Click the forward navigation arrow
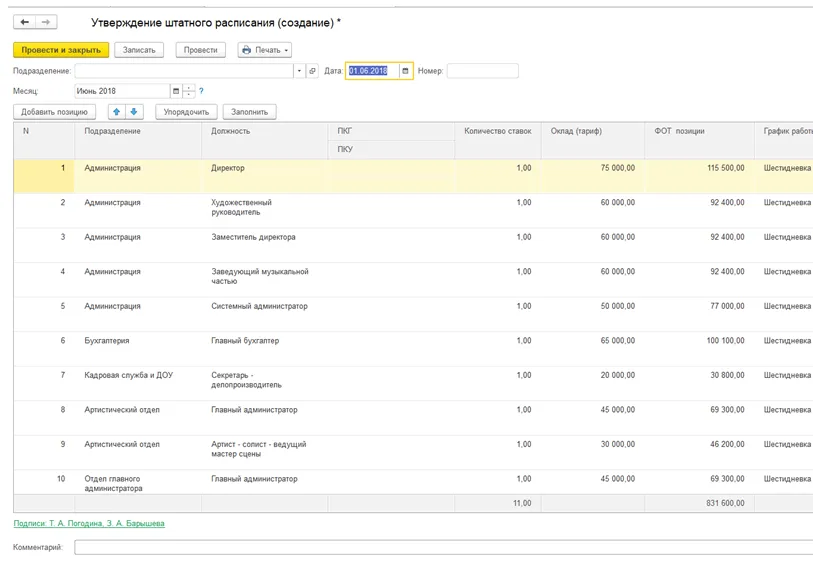 pos(46,22)
